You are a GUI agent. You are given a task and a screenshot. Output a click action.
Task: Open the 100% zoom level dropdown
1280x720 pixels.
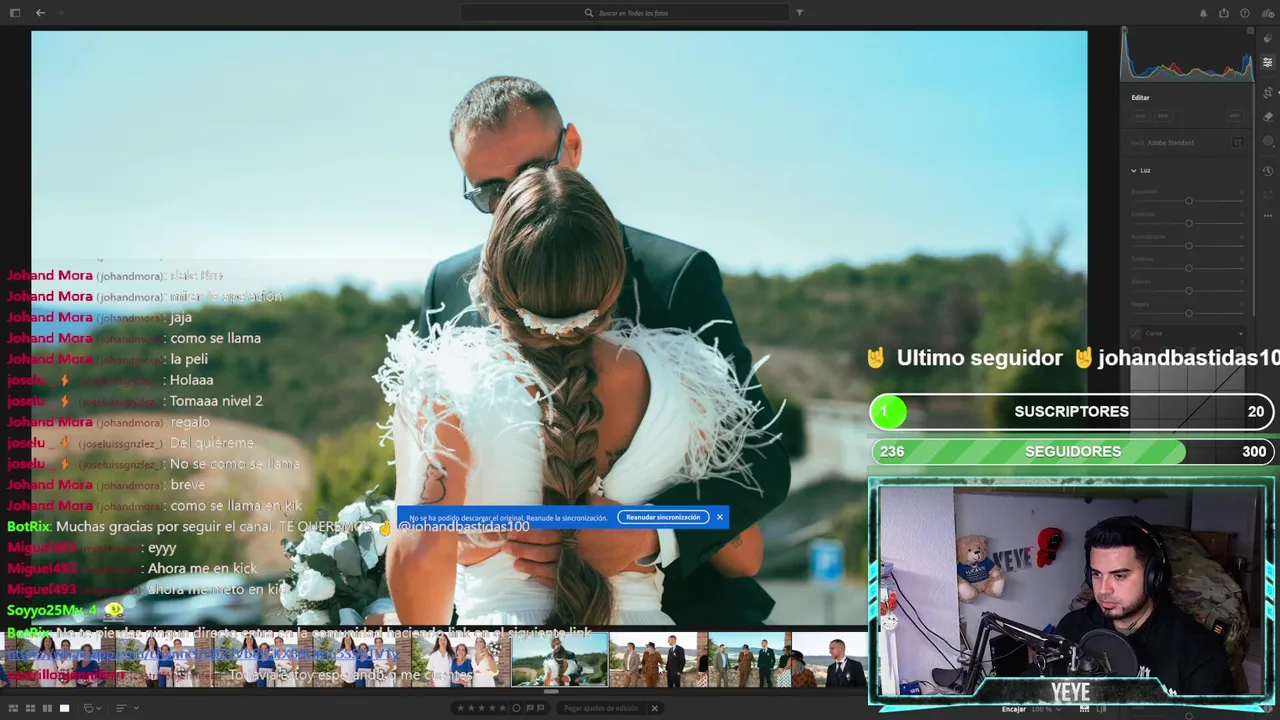[x=1046, y=709]
